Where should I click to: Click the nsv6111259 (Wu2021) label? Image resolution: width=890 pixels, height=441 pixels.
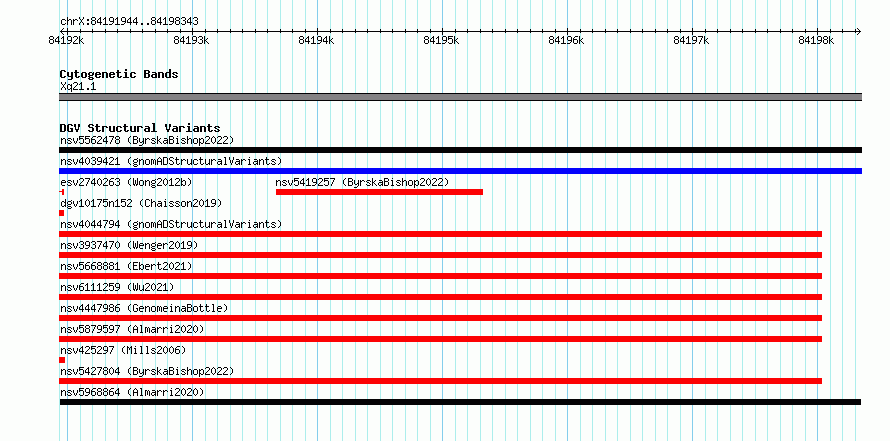coord(117,287)
